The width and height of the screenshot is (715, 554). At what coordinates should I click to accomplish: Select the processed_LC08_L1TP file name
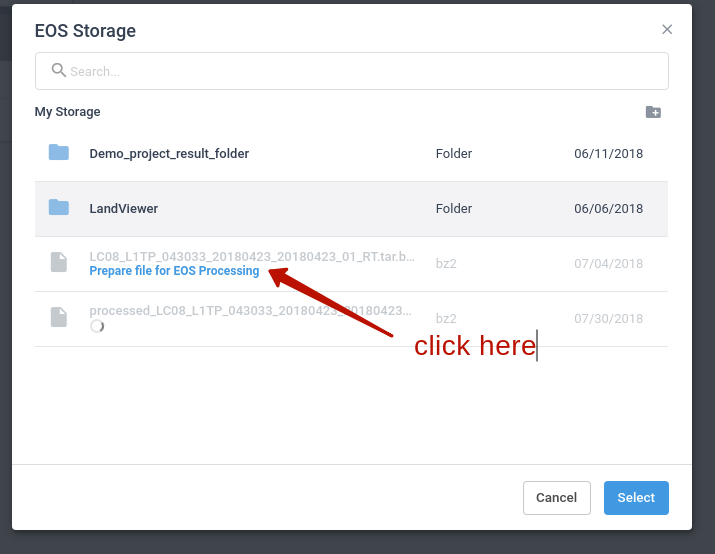pos(252,311)
